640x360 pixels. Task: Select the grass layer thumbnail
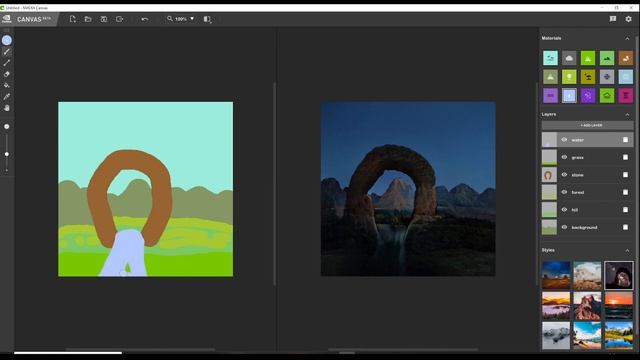point(549,157)
